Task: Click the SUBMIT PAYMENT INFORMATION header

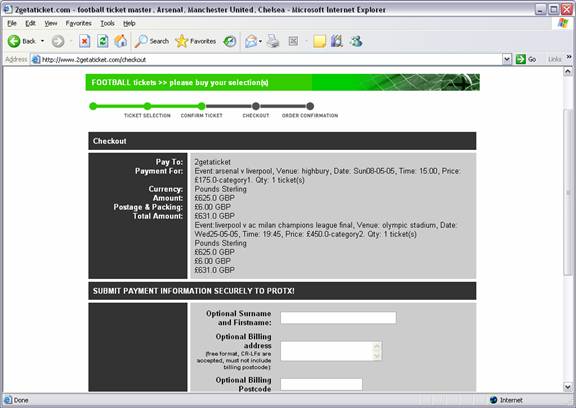Action: click(x=282, y=291)
